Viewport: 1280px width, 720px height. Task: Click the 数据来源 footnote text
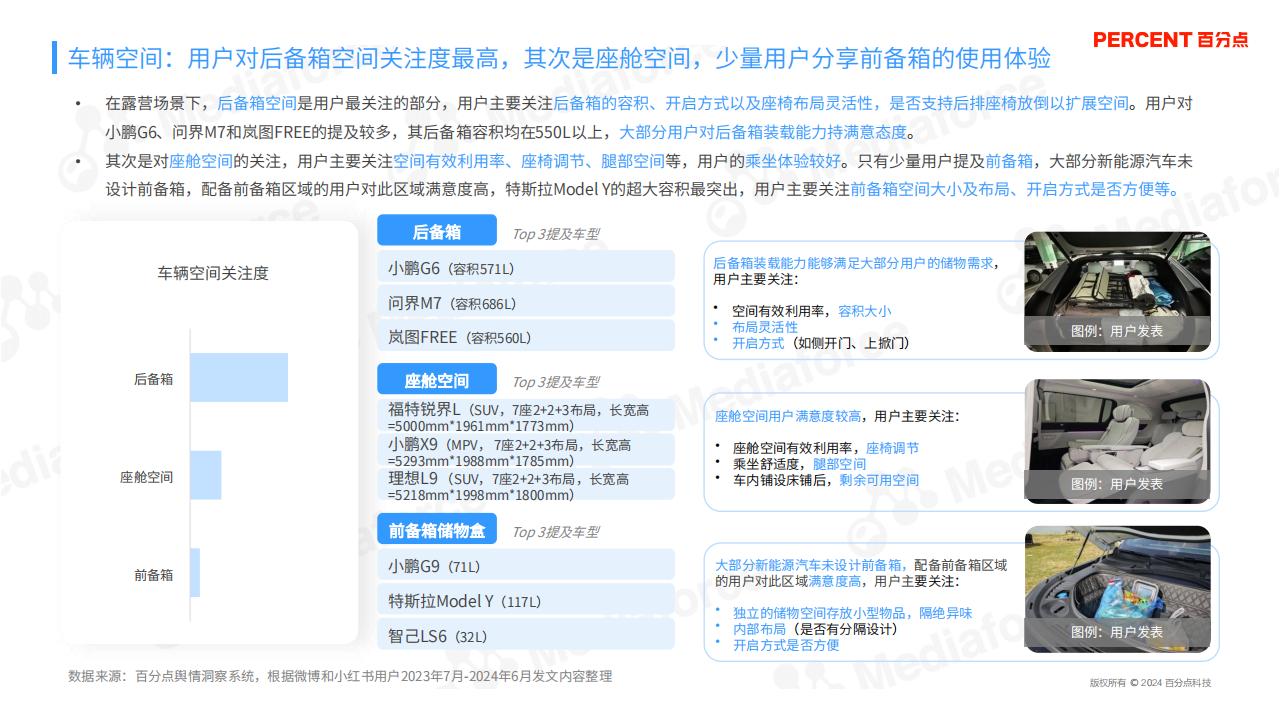point(340,677)
